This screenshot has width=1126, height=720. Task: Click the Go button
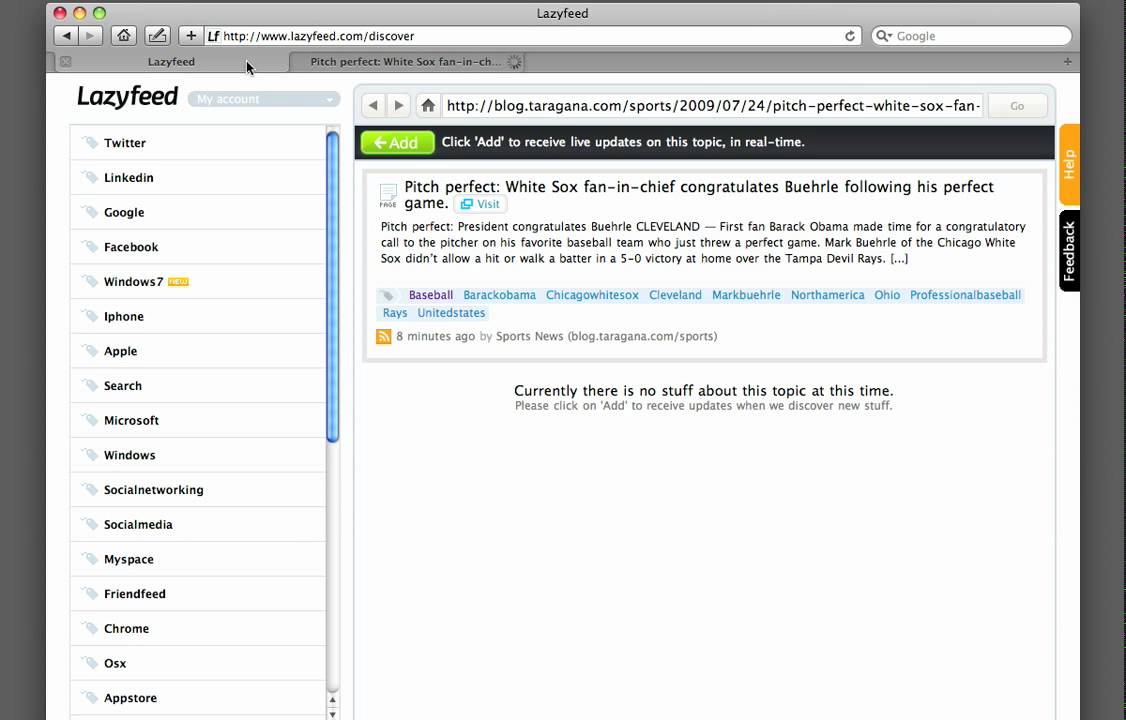pos(1018,106)
